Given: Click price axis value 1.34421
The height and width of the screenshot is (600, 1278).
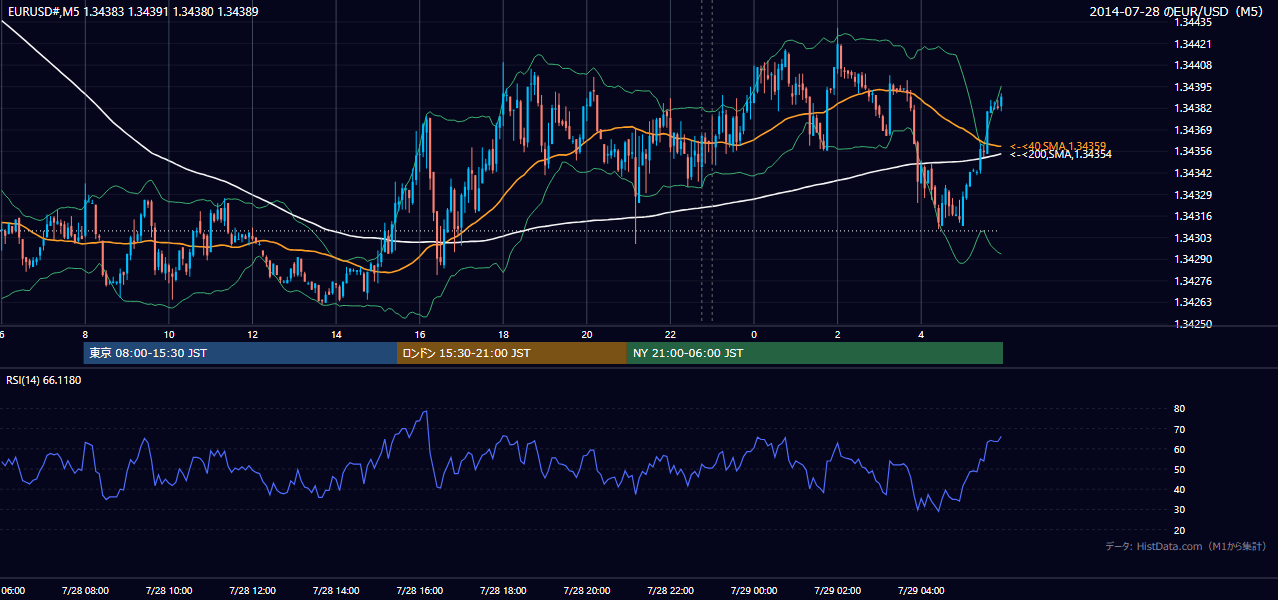Looking at the screenshot, I should [1194, 44].
